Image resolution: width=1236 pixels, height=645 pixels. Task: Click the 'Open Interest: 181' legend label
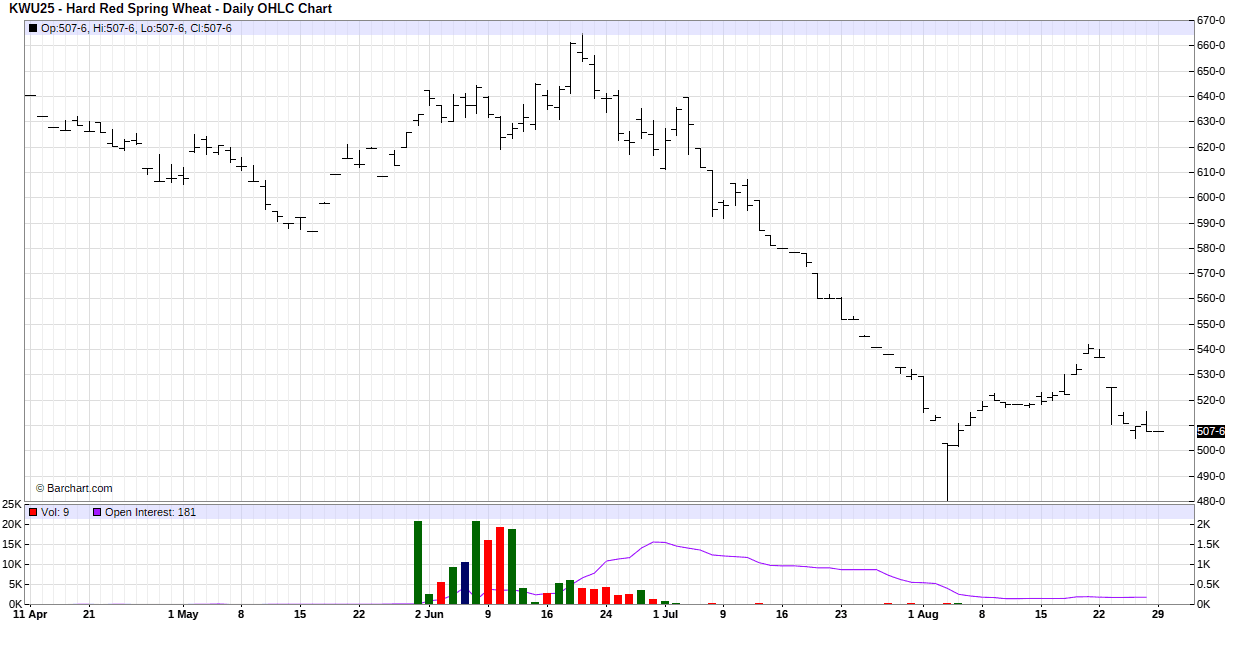point(151,512)
